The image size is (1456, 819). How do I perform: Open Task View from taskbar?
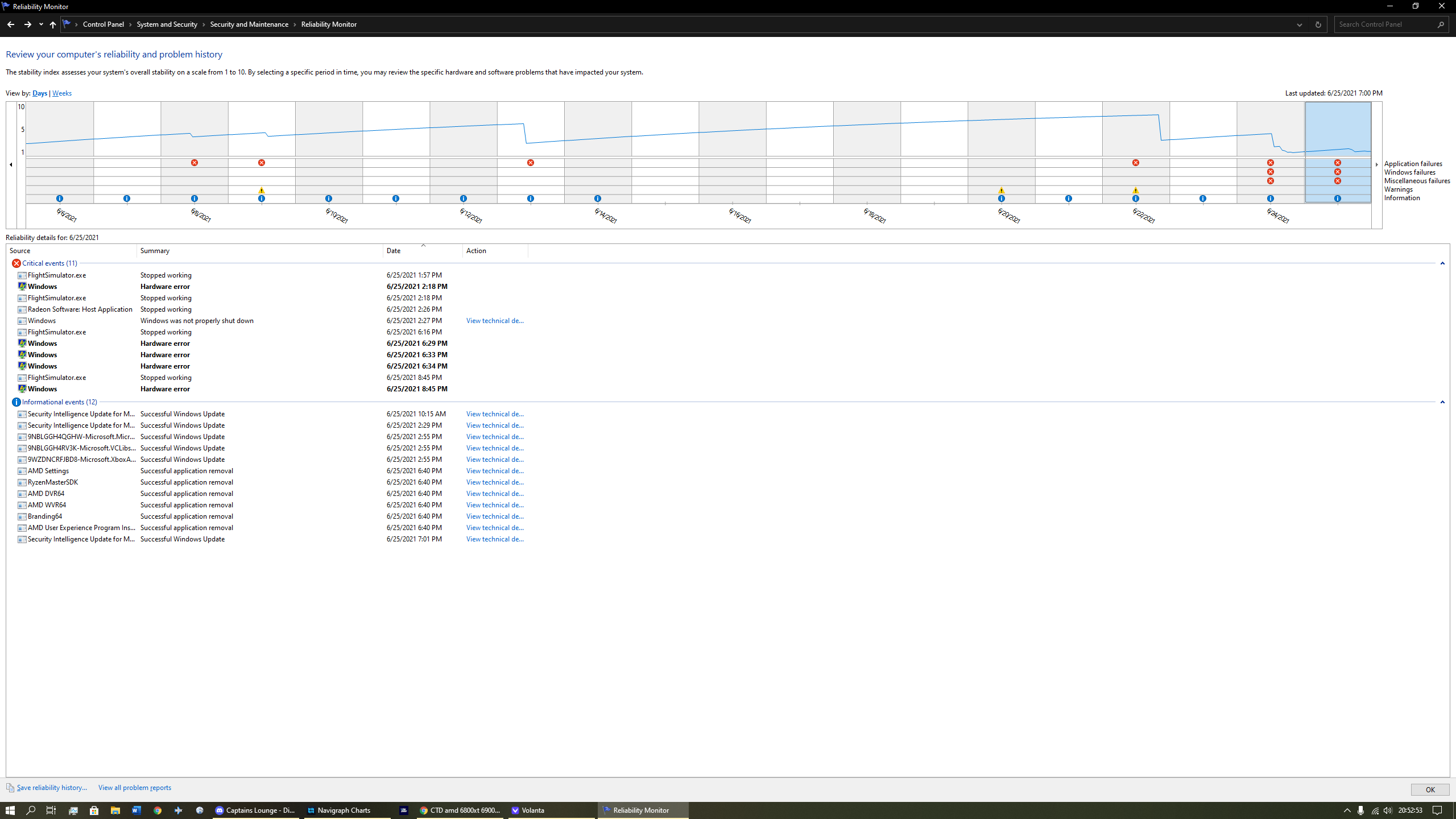[51, 810]
